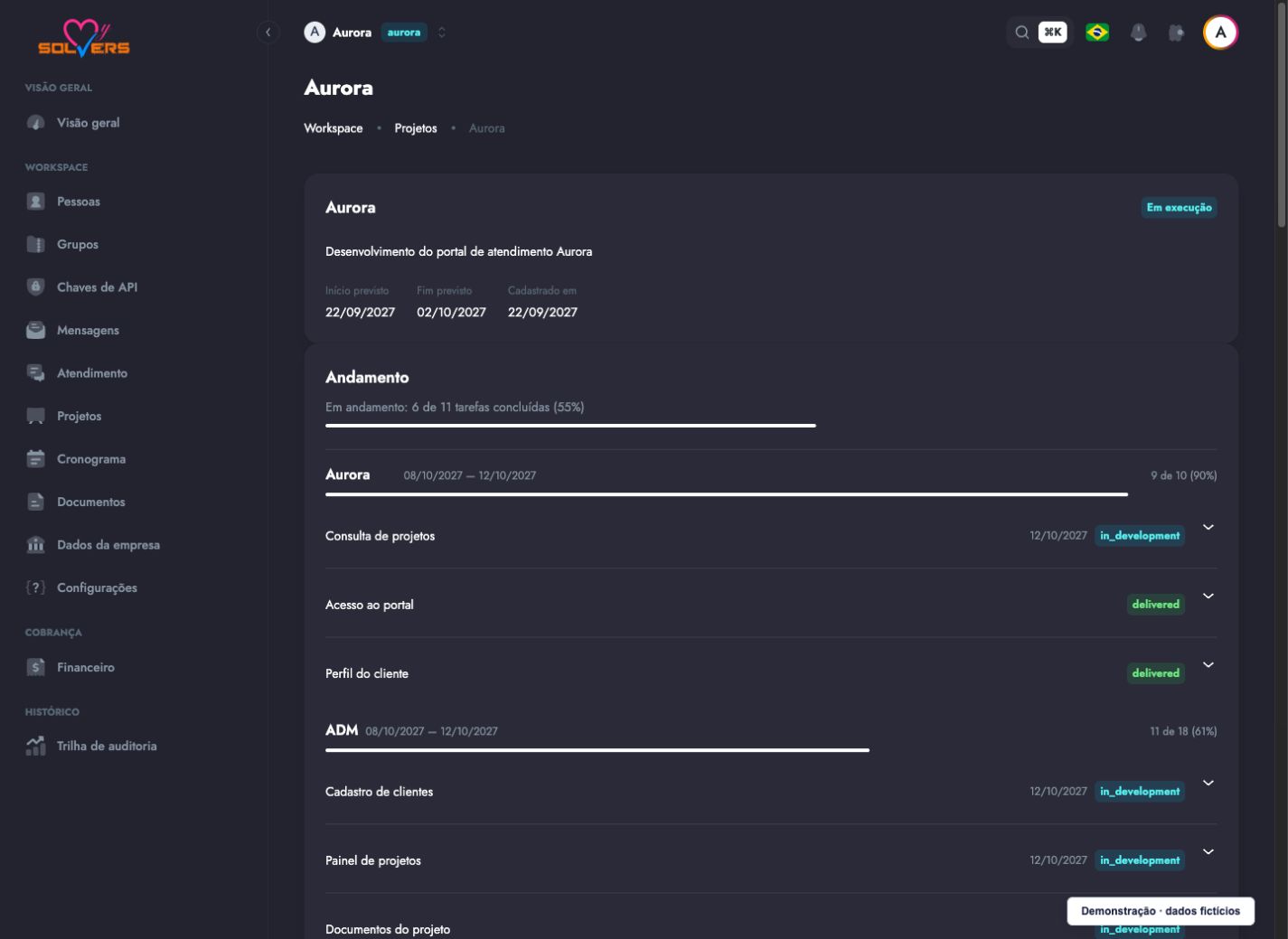Click the Pessoas sidebar icon
1288x939 pixels.
(x=35, y=202)
